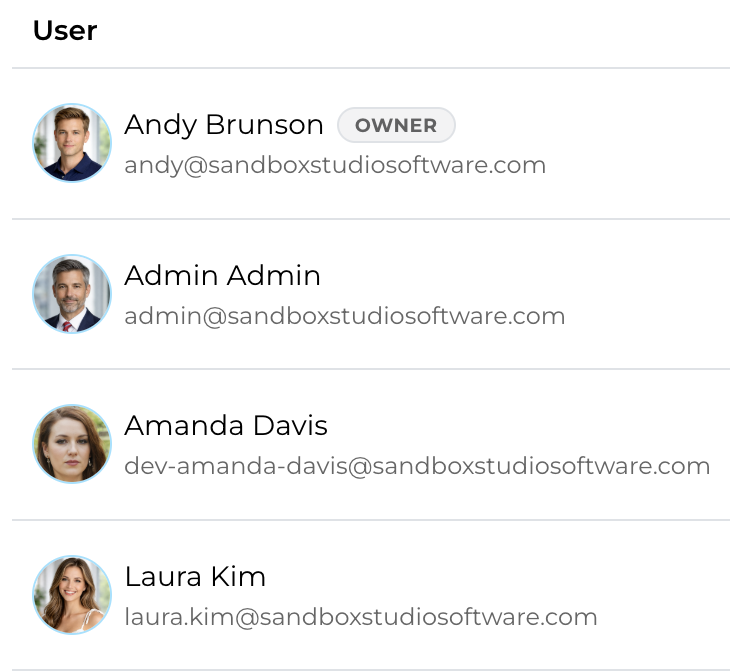730x672 pixels.
Task: Select the Laura Kim name
Action: [195, 577]
